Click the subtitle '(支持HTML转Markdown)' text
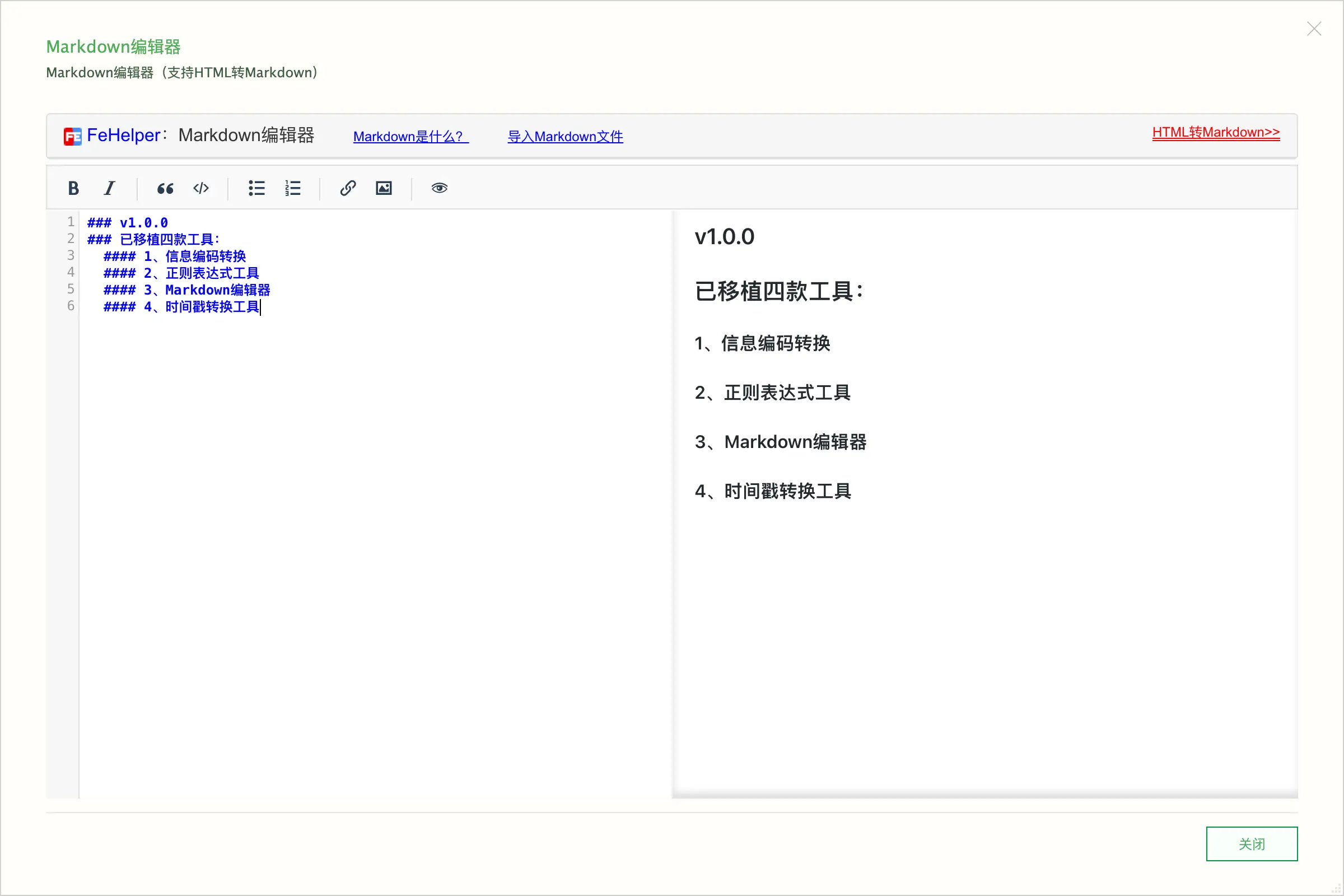Image resolution: width=1344 pixels, height=896 pixels. click(x=240, y=73)
